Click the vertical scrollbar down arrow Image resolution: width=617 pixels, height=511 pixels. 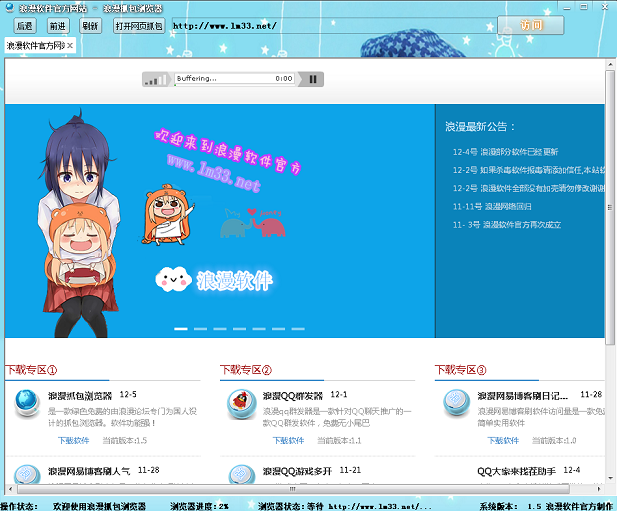[610, 478]
